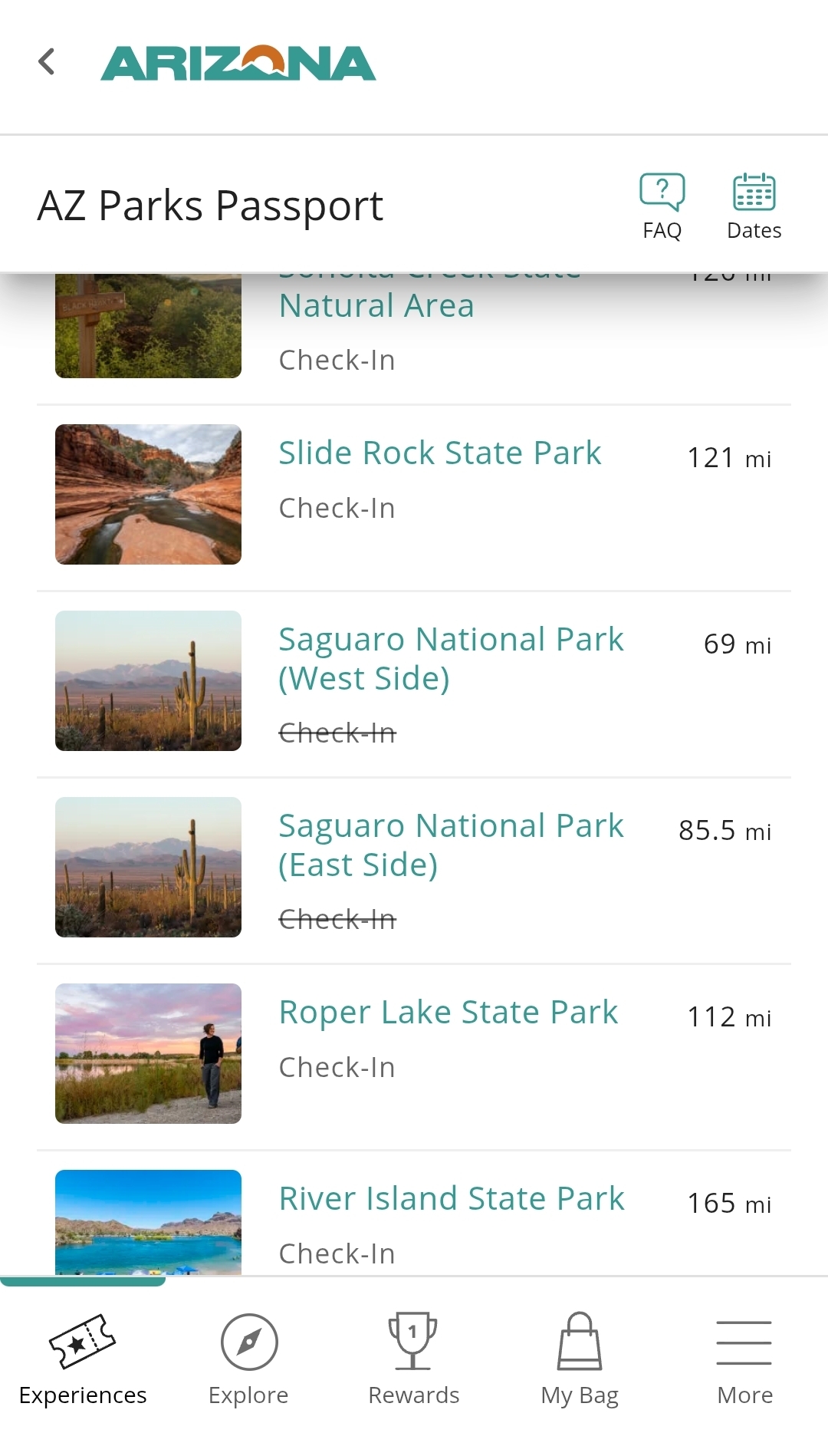
Task: Open the My Bag shopping bag icon
Action: (580, 1342)
